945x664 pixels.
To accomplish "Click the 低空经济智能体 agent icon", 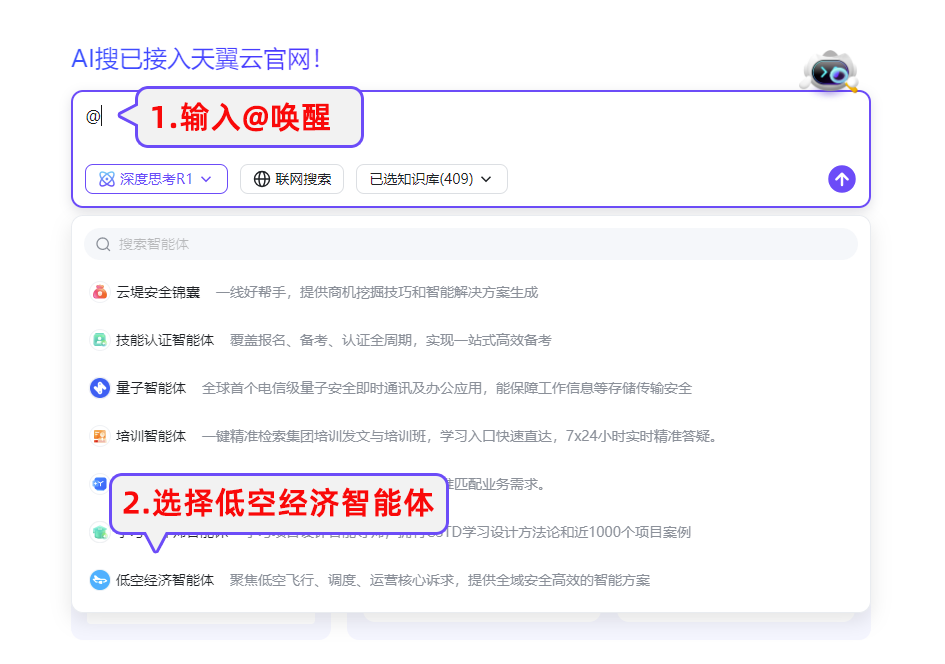I will pyautogui.click(x=99, y=580).
